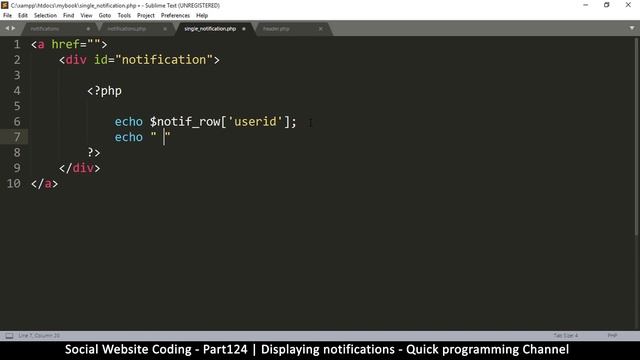Place cursor on the href attribute text

[65, 44]
